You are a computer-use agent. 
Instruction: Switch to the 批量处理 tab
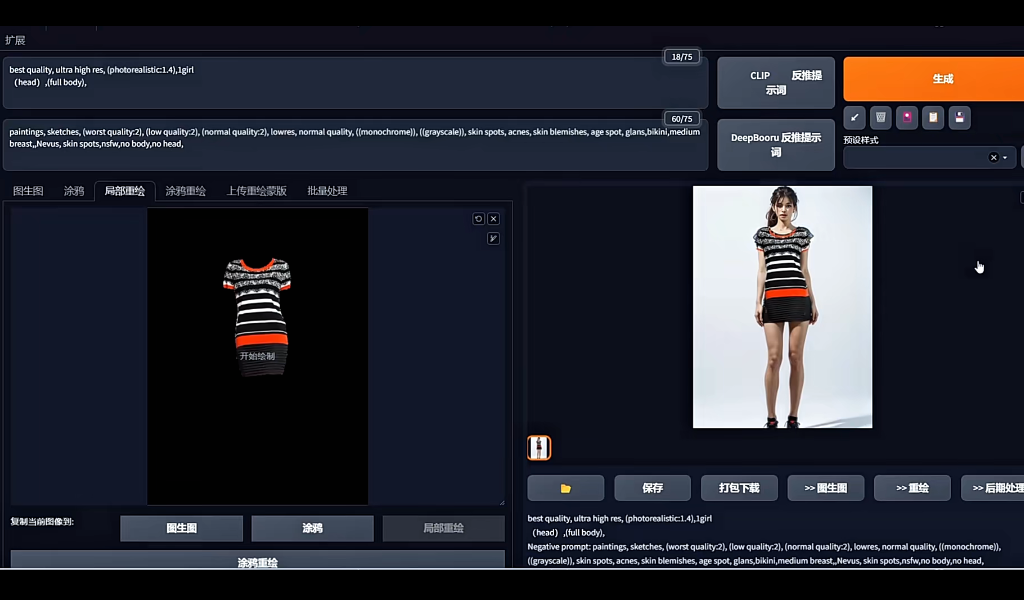click(x=327, y=191)
